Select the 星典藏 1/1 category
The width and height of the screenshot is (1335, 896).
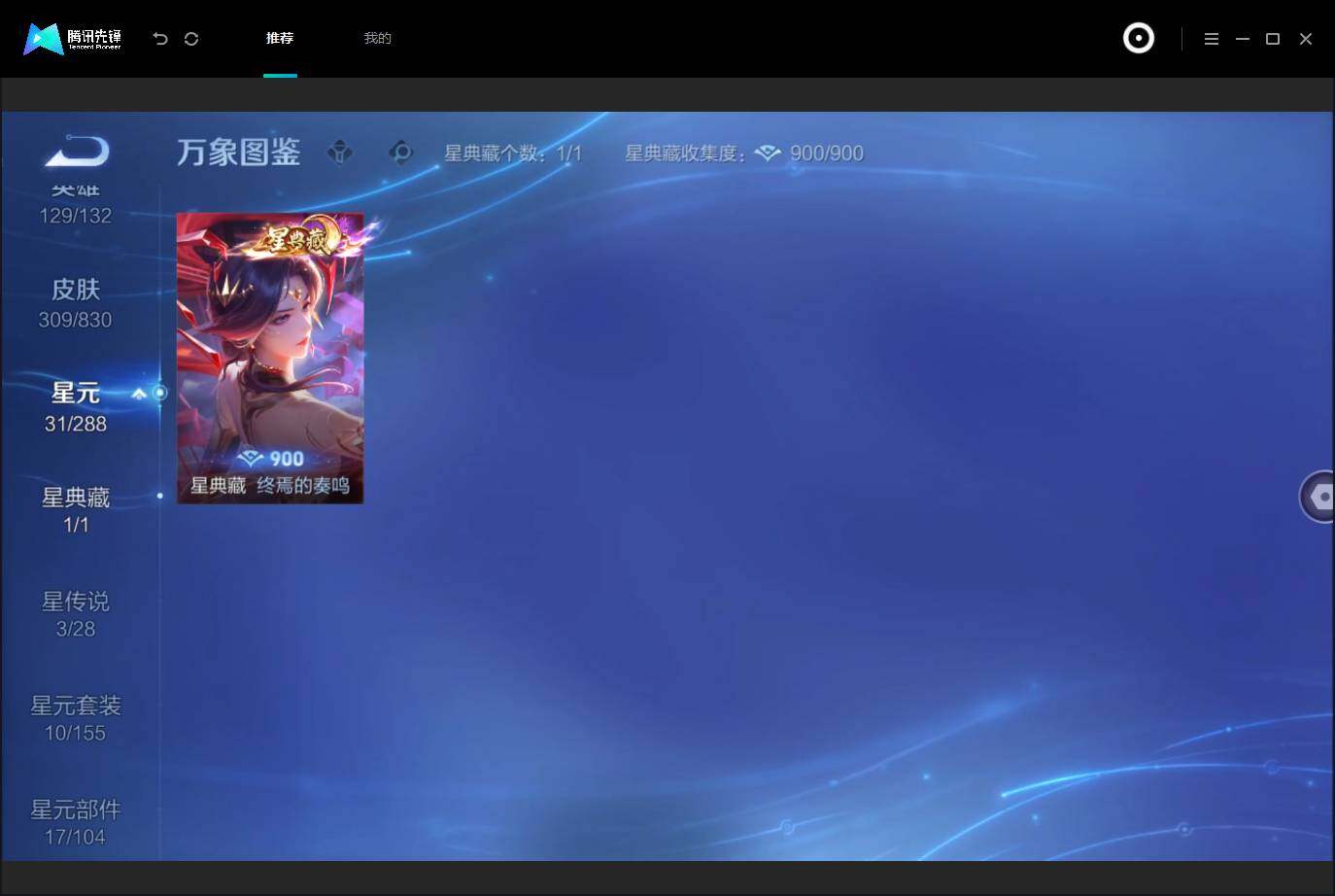tap(76, 510)
